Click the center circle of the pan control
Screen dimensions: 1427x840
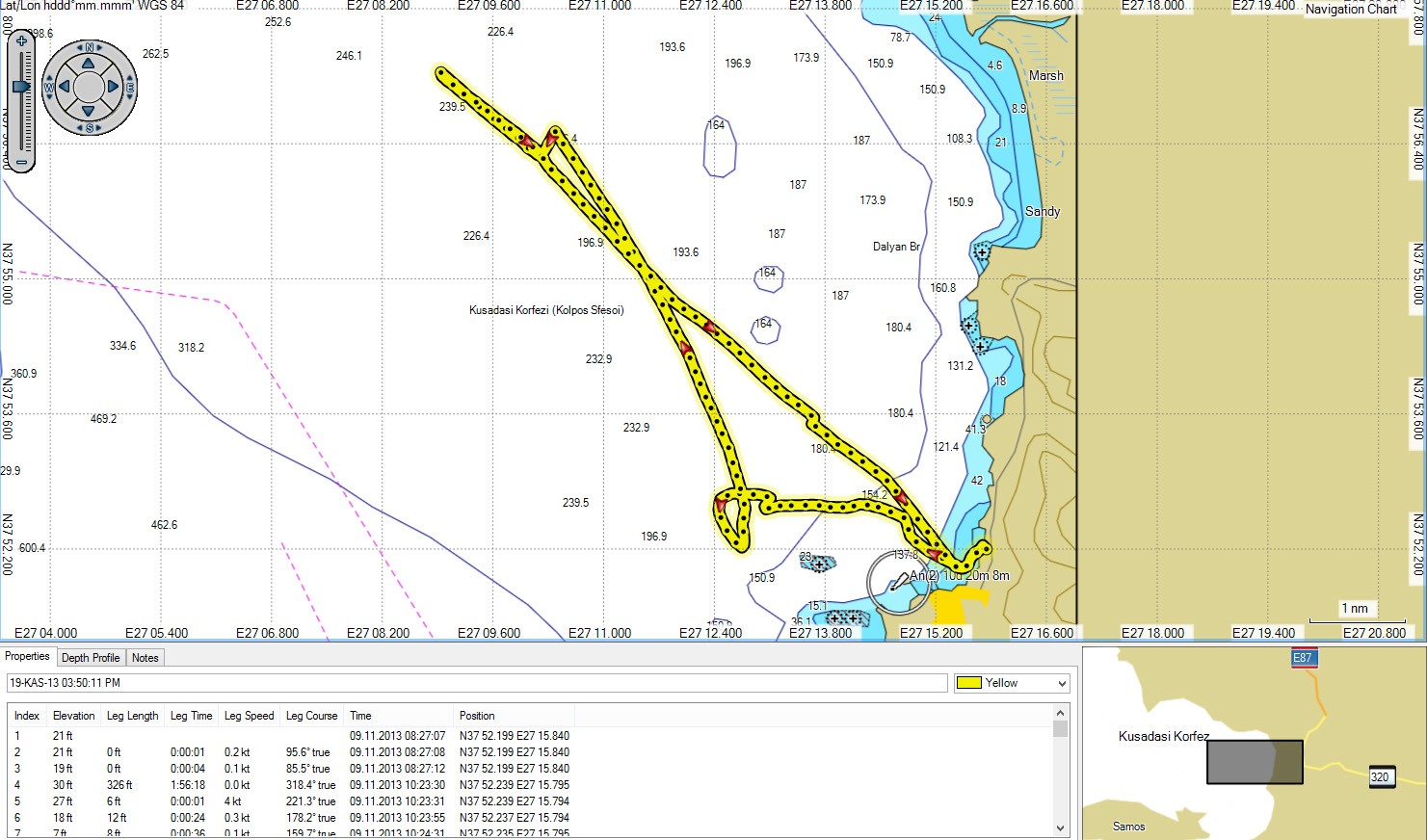[x=89, y=87]
